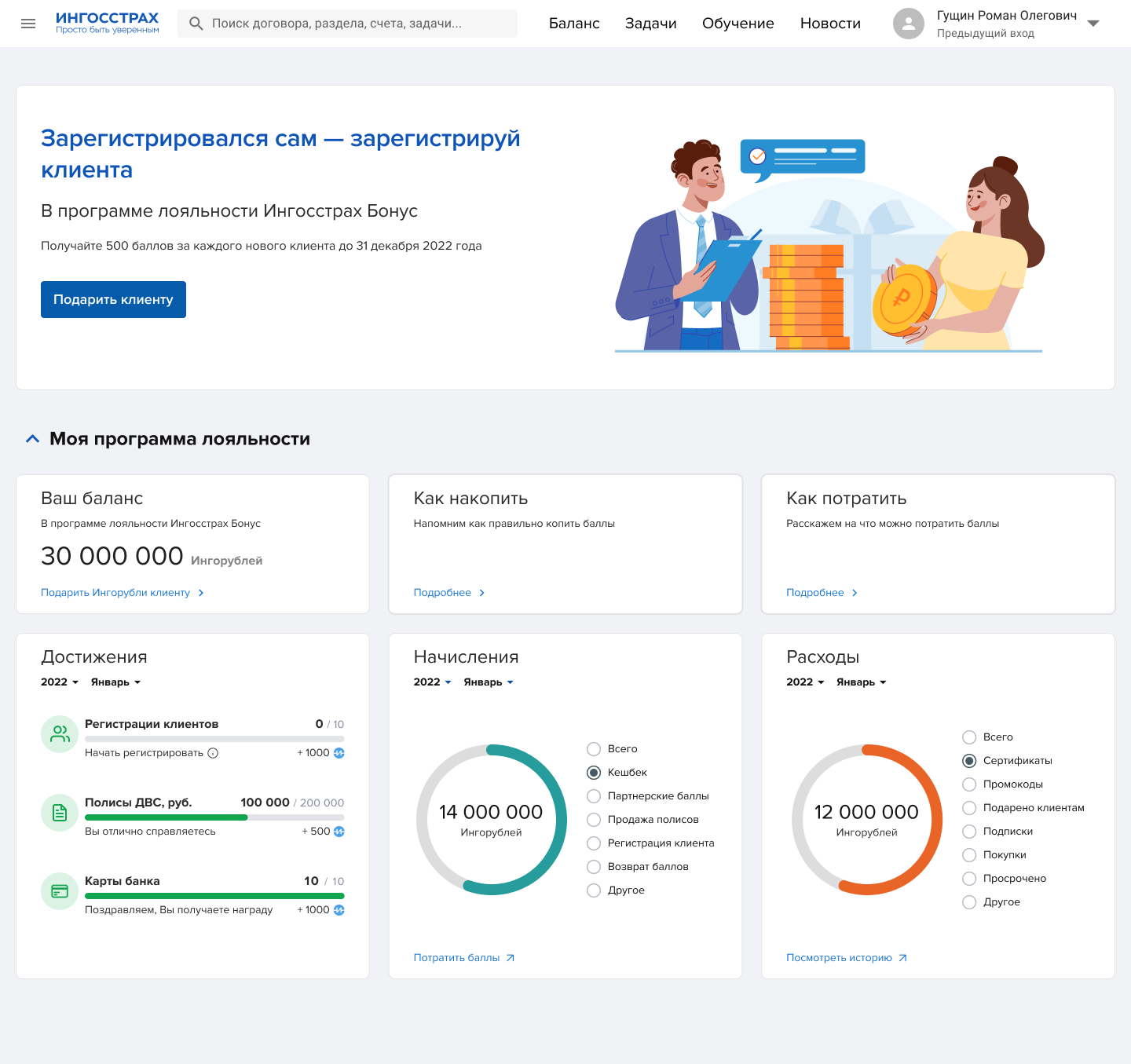
Task: Click Регистрации клиентов empty progress bar
Action: [x=214, y=739]
